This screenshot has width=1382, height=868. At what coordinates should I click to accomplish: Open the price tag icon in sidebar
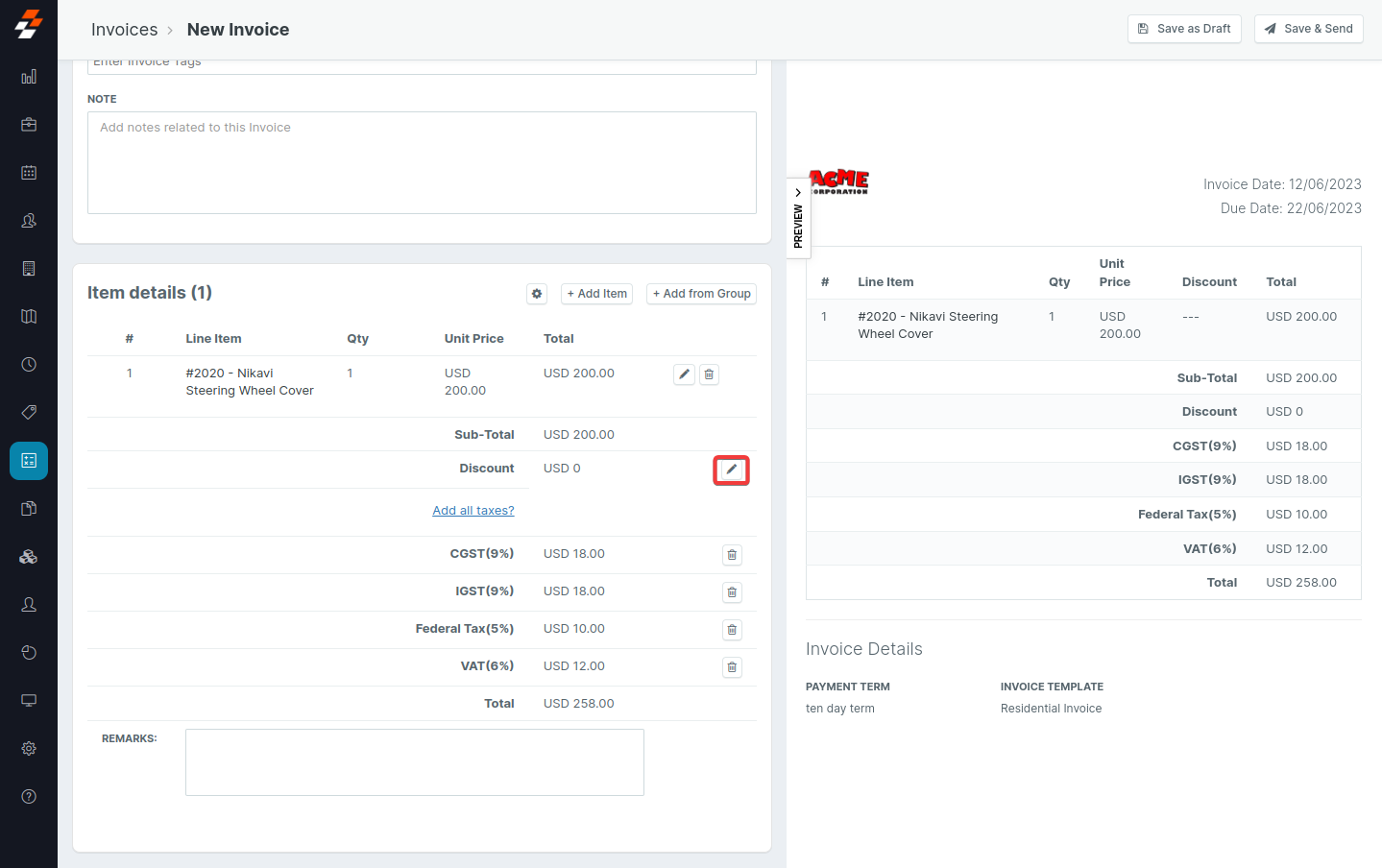tap(29, 412)
